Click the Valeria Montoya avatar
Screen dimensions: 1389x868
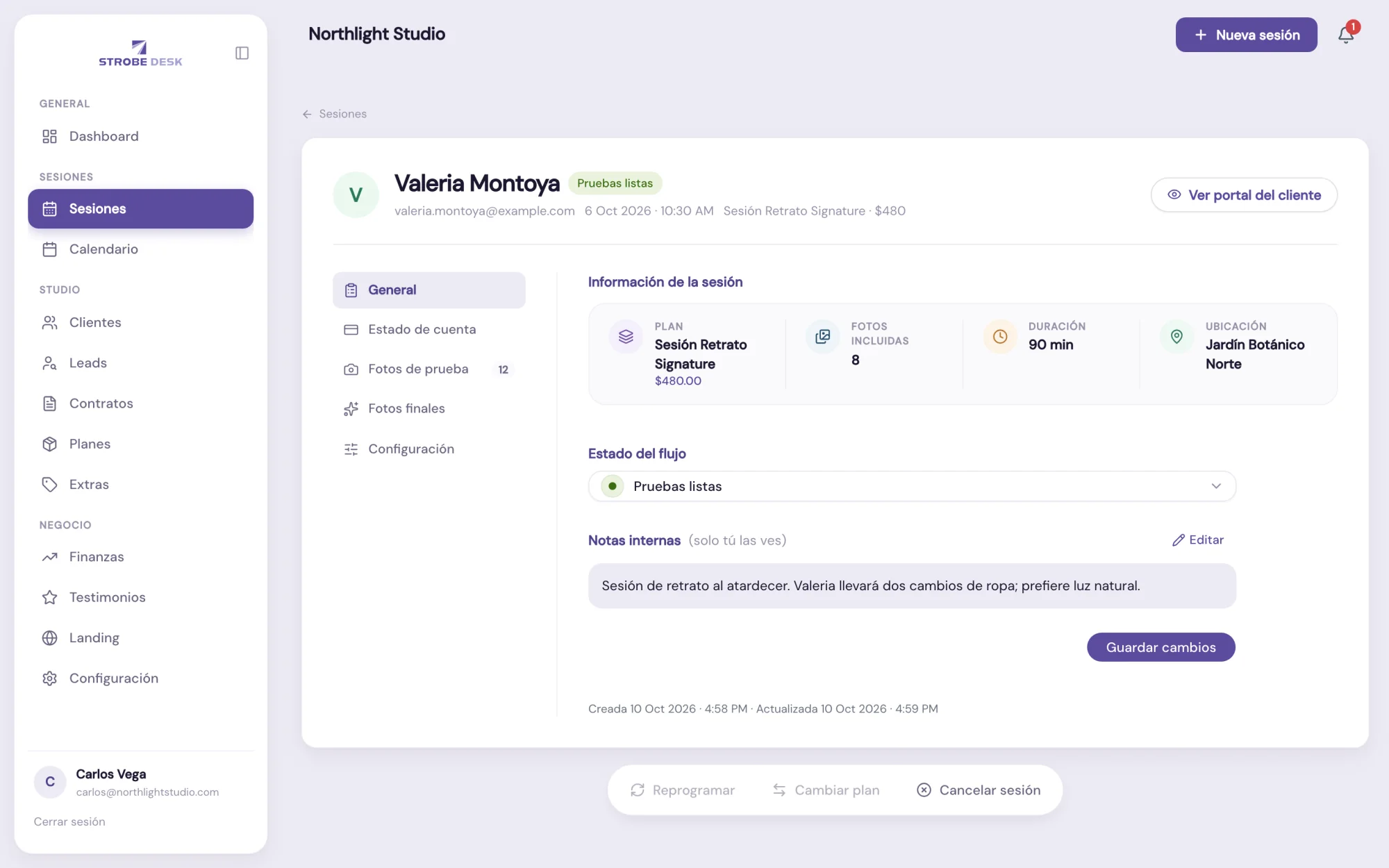coord(356,194)
